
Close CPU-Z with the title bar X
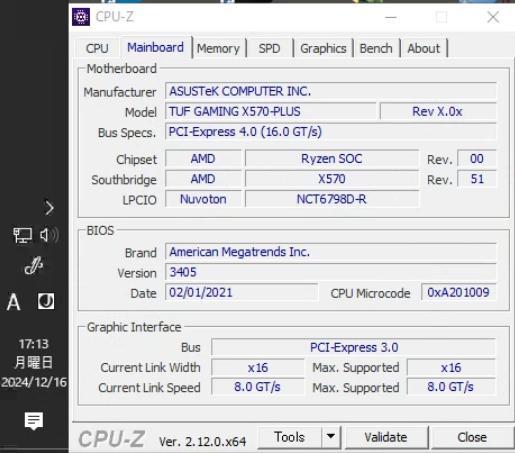tap(493, 17)
